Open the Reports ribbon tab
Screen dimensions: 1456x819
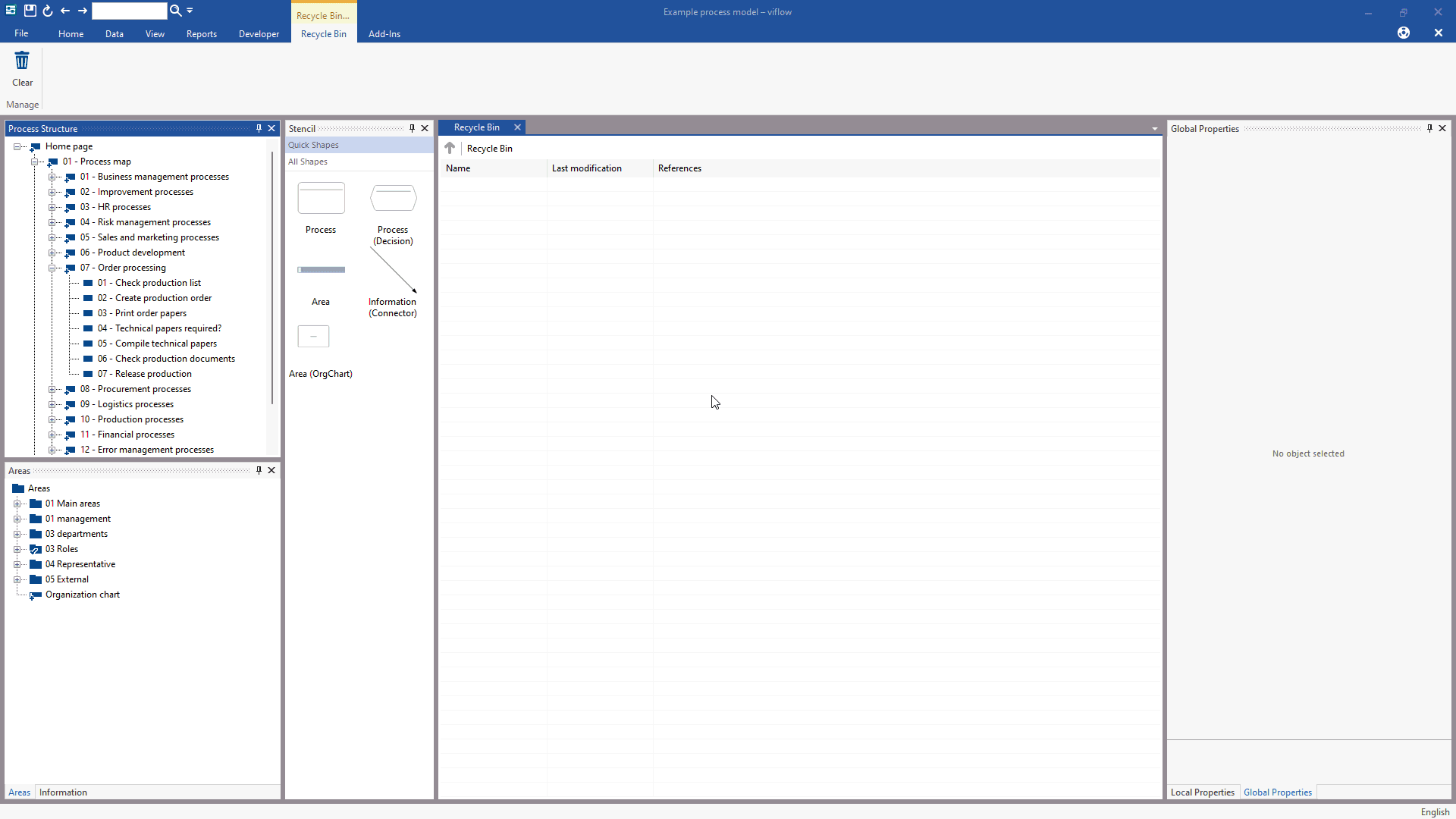coord(201,34)
